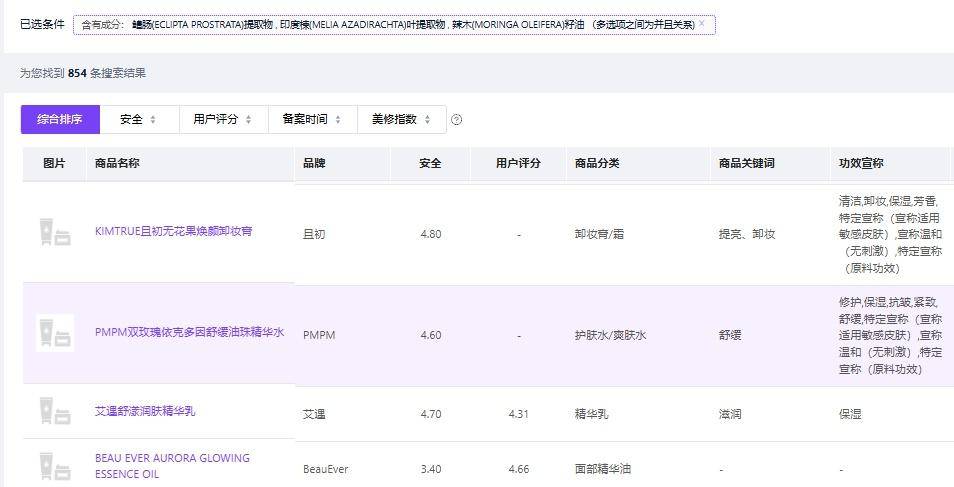Sort results by 备案时间
Image resolution: width=954 pixels, height=487 pixels.
(305, 119)
